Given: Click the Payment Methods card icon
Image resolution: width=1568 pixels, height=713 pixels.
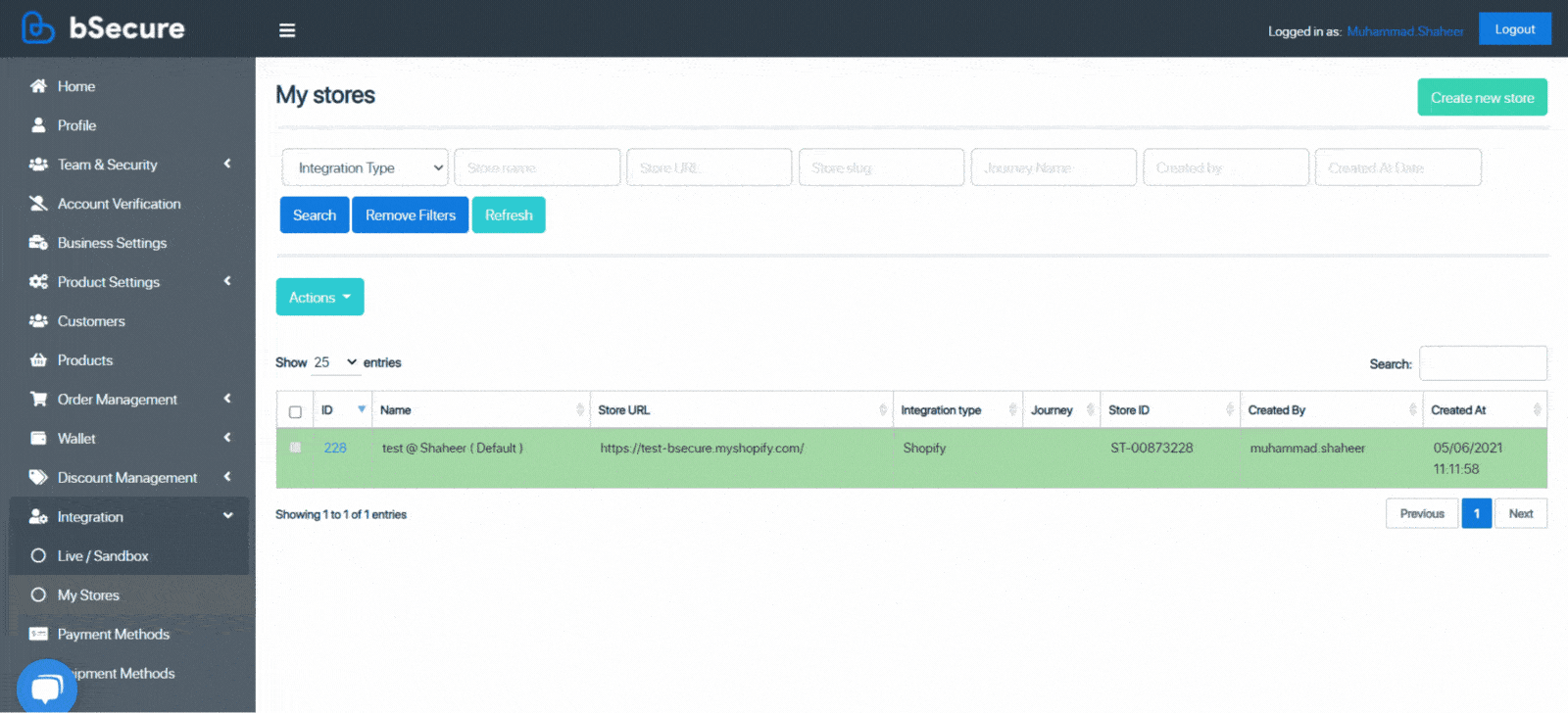Looking at the screenshot, I should [x=38, y=635].
